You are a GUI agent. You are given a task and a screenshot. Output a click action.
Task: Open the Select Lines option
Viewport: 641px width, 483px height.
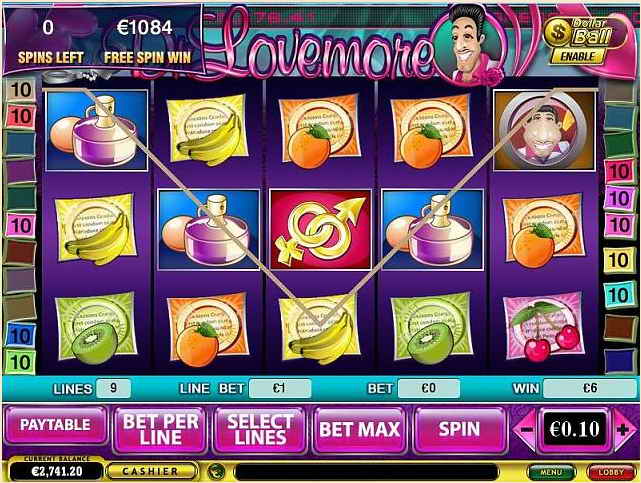tap(260, 430)
